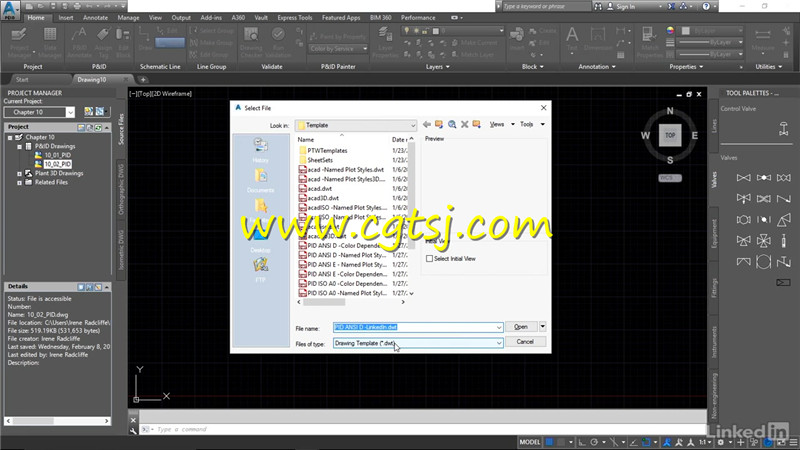The image size is (800, 450).
Task: Open the File name dropdown arrow
Action: click(x=498, y=328)
